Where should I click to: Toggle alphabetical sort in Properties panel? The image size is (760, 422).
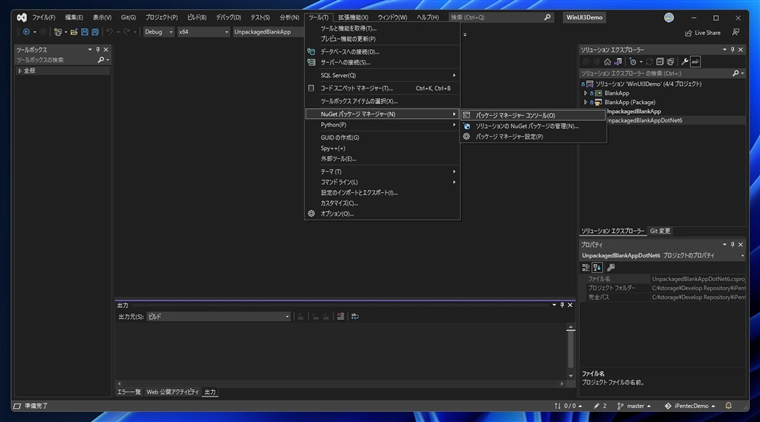pos(597,267)
